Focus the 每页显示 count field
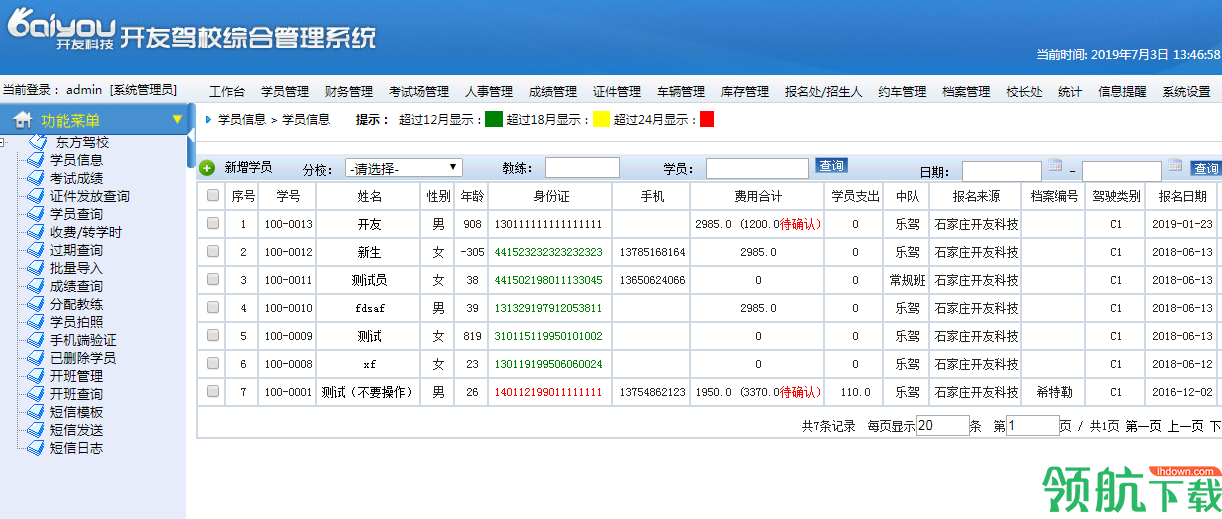This screenshot has height=519, width=1222. point(943,426)
